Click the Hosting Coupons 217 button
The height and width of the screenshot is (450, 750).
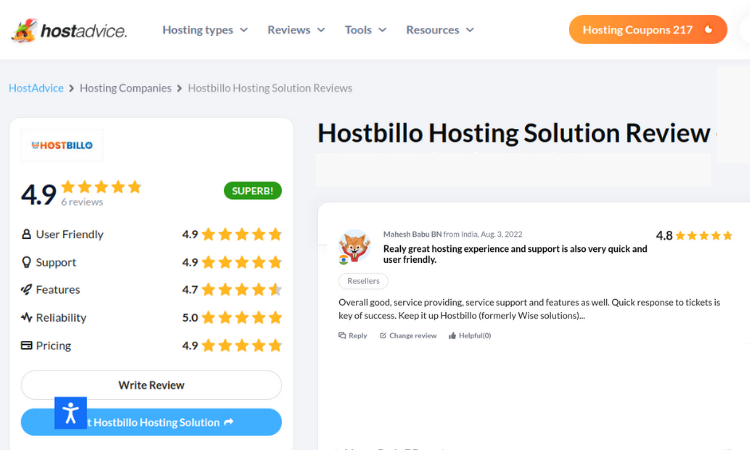(x=648, y=30)
